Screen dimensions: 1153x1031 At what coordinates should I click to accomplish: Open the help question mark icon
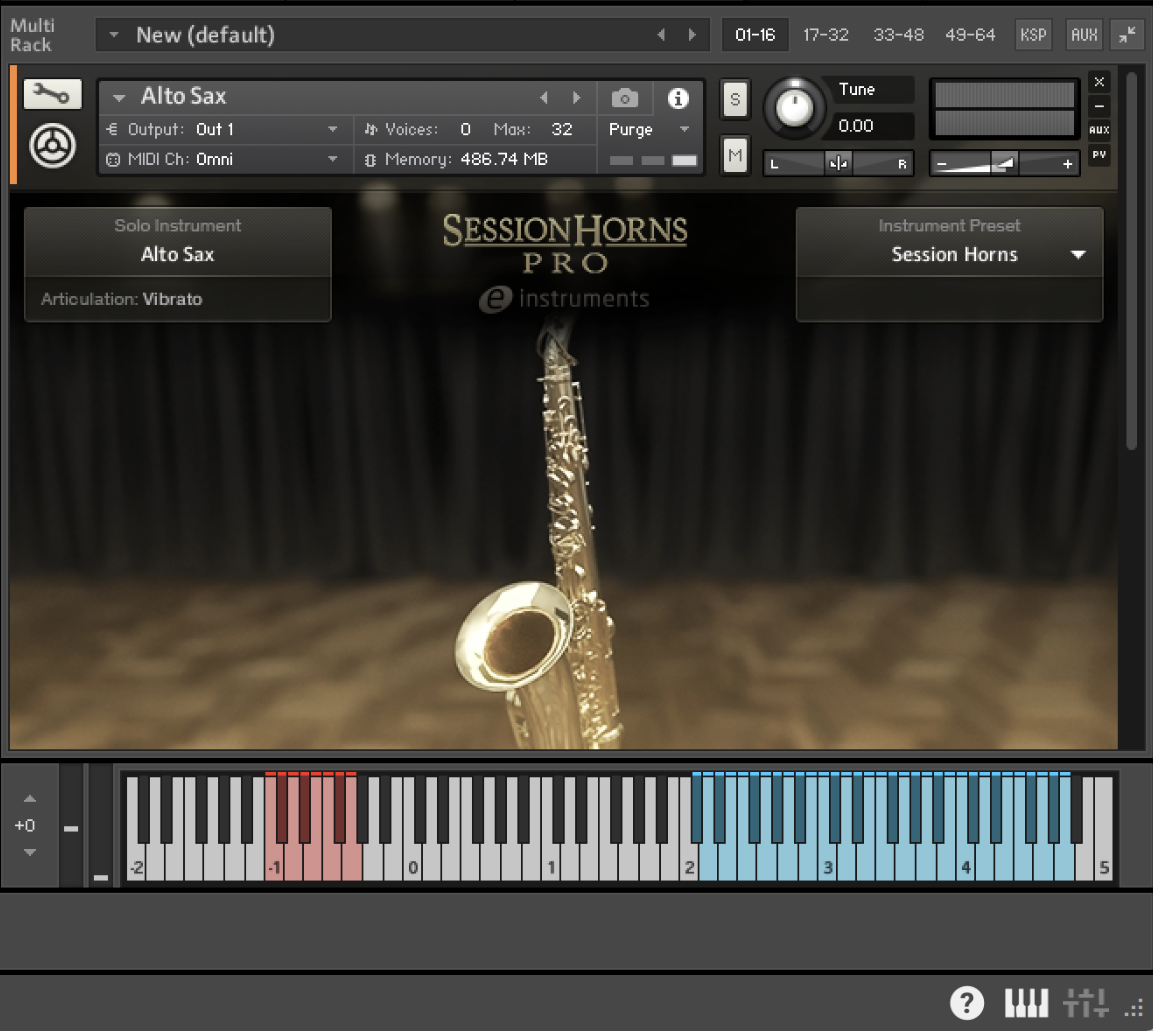click(966, 1002)
